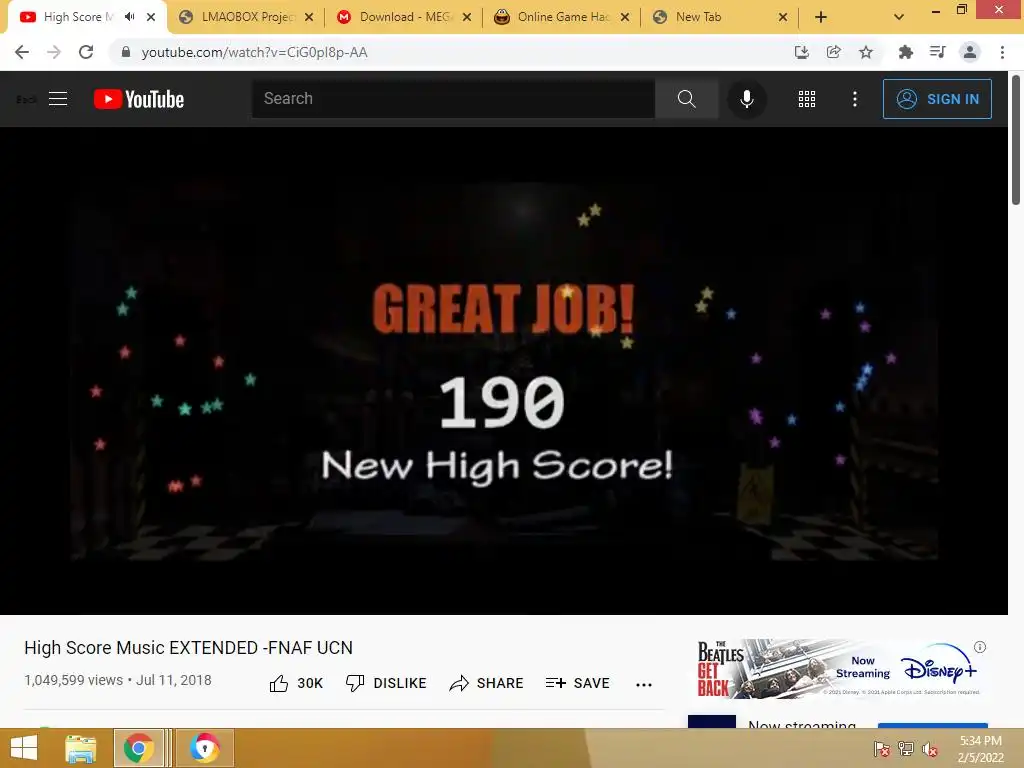Share this page icon in address bar
This screenshot has height=768, width=1024.
point(834,52)
